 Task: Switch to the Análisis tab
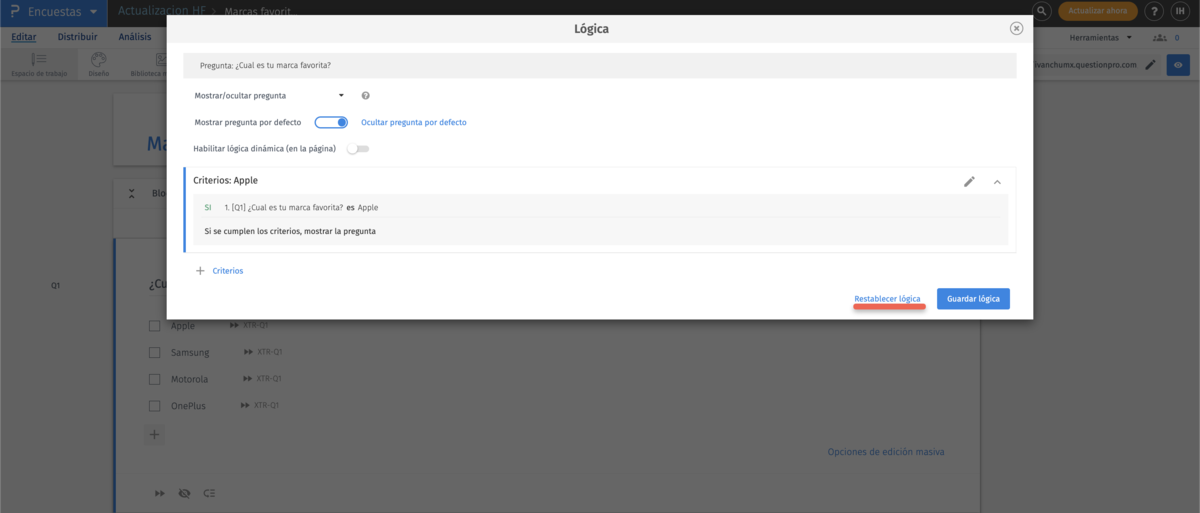click(135, 37)
